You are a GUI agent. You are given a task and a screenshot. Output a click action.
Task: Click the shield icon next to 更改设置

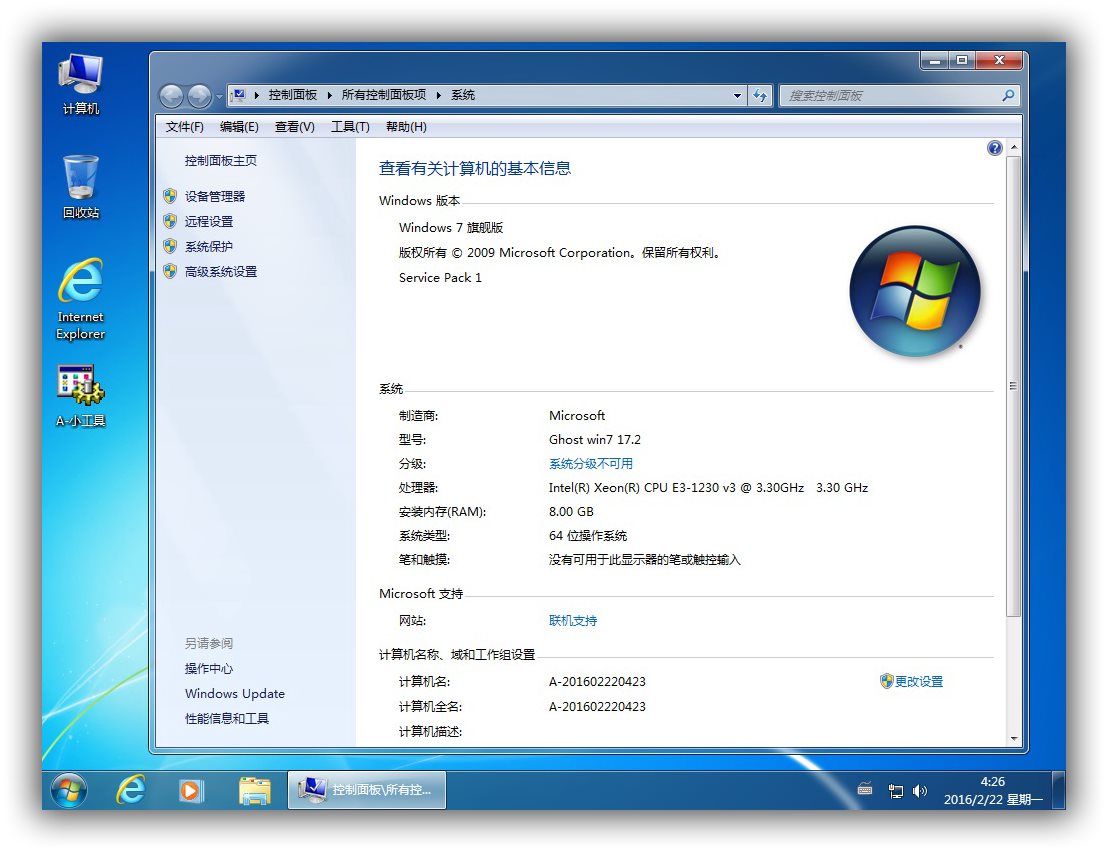[x=887, y=681]
